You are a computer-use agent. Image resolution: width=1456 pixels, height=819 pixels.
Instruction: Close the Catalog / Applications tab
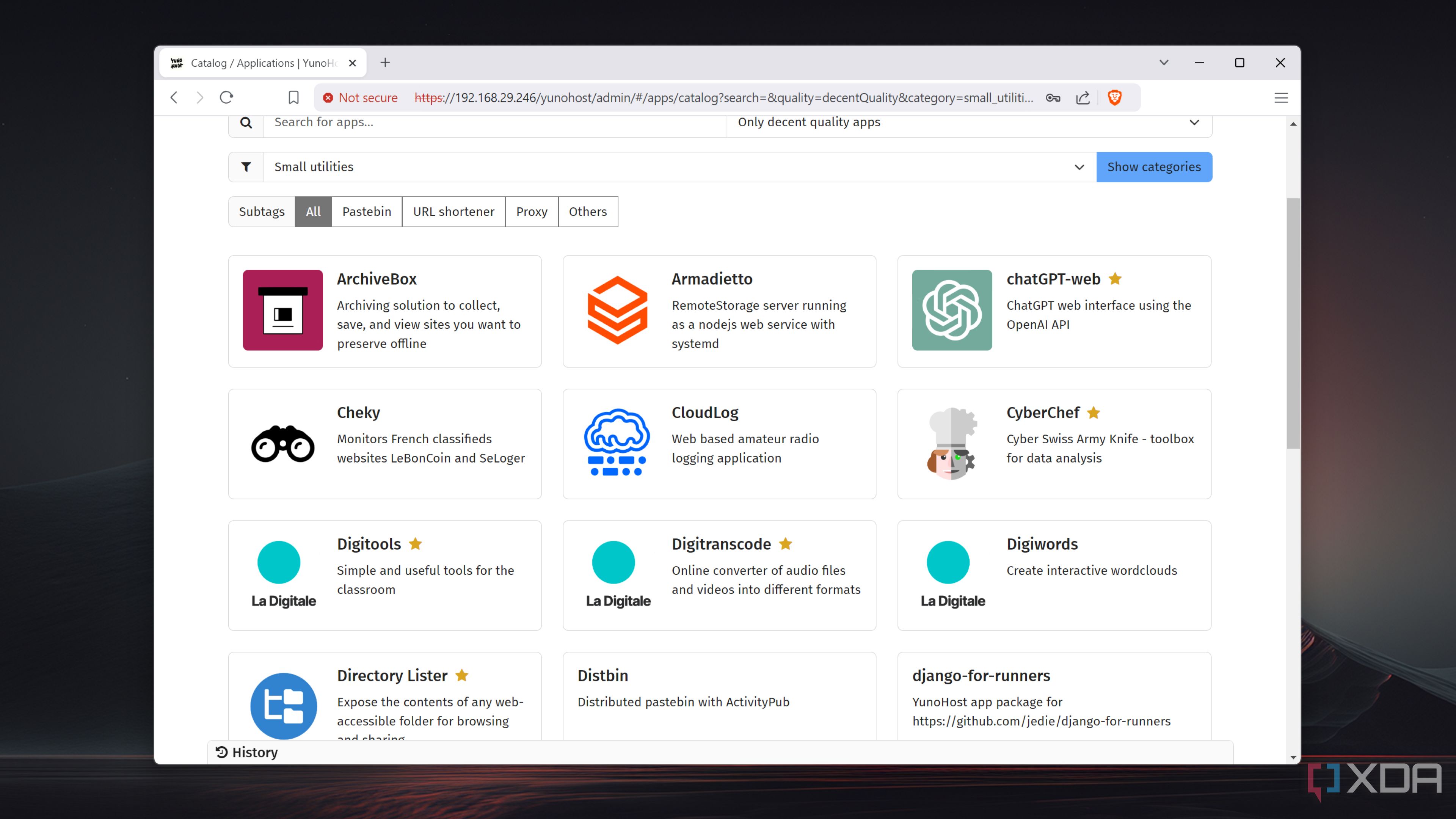[x=353, y=63]
